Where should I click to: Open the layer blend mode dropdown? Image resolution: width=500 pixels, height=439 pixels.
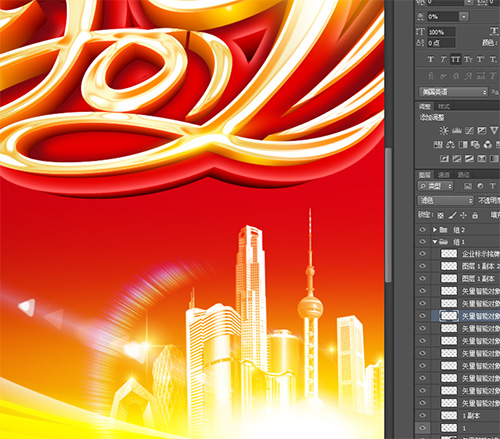point(446,200)
